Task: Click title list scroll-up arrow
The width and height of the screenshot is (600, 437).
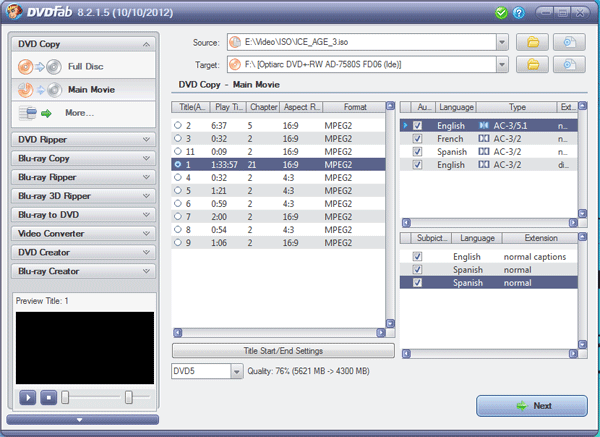Action: pyautogui.click(x=390, y=106)
